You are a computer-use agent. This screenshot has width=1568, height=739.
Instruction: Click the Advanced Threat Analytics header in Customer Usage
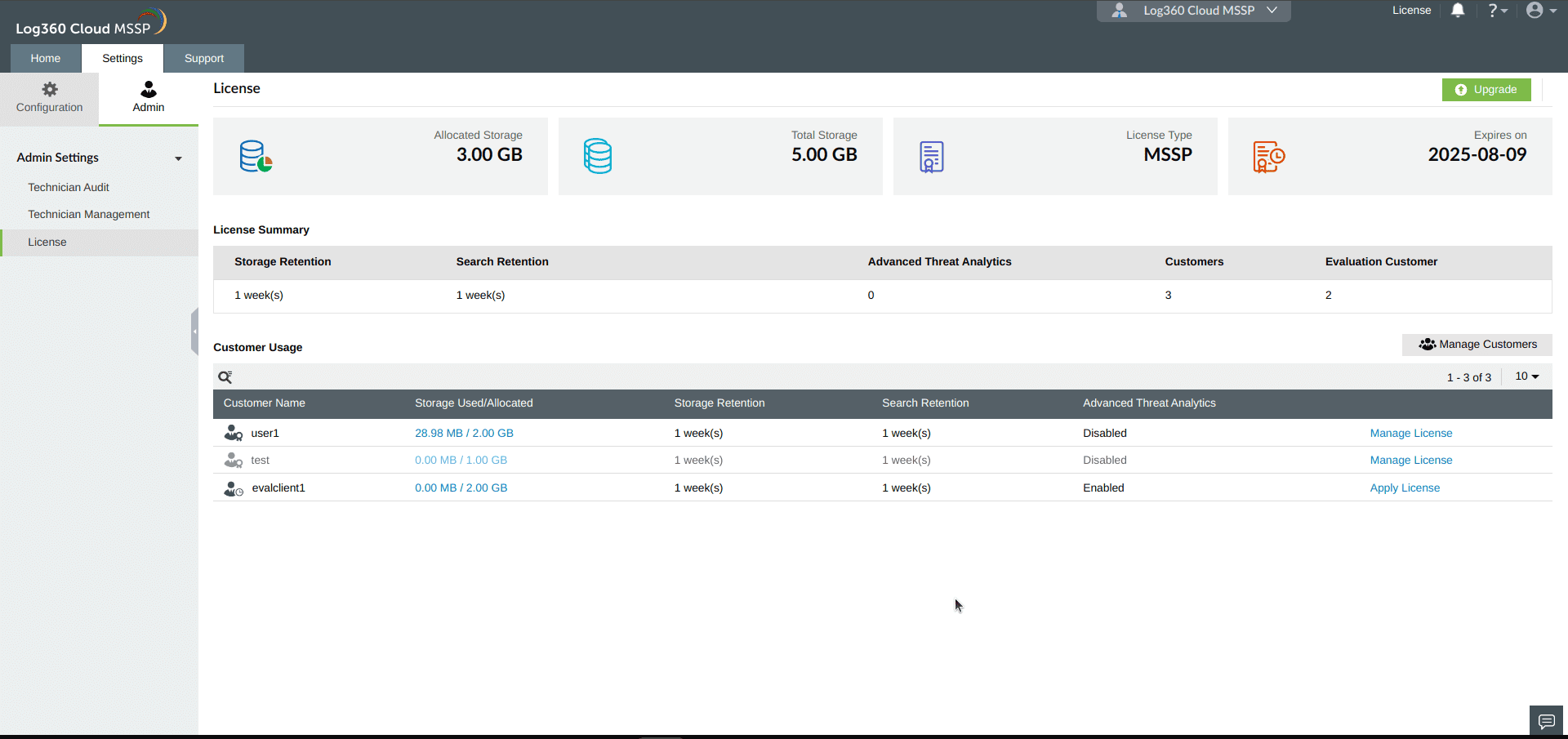[1149, 403]
